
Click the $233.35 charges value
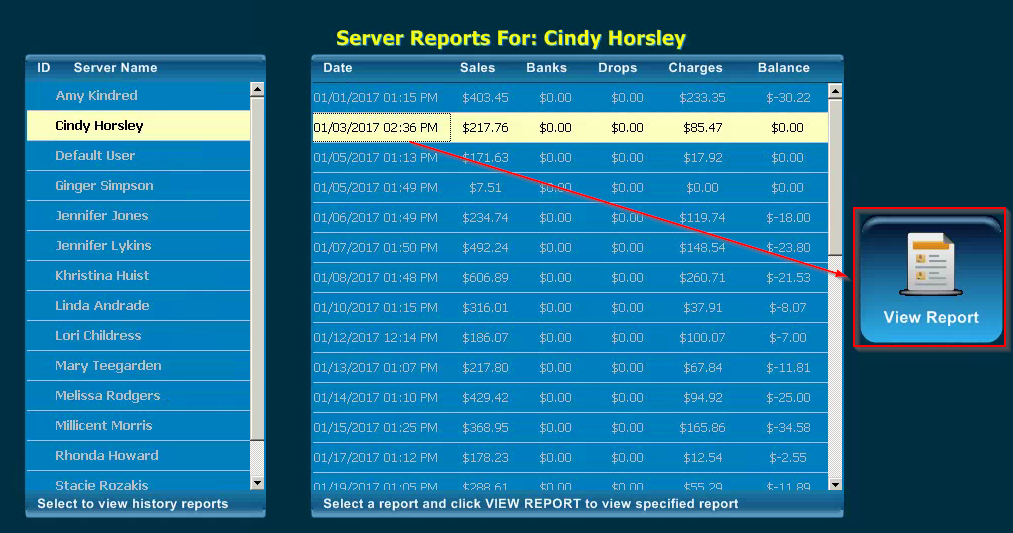point(702,98)
